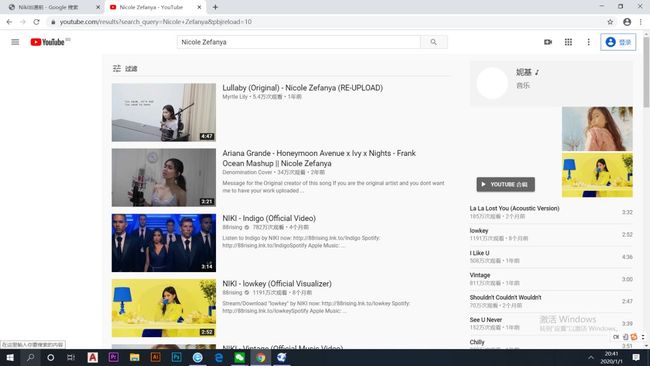Open the yellow lowkey image in panel
The height and width of the screenshot is (366, 650).
pyautogui.click(x=597, y=175)
